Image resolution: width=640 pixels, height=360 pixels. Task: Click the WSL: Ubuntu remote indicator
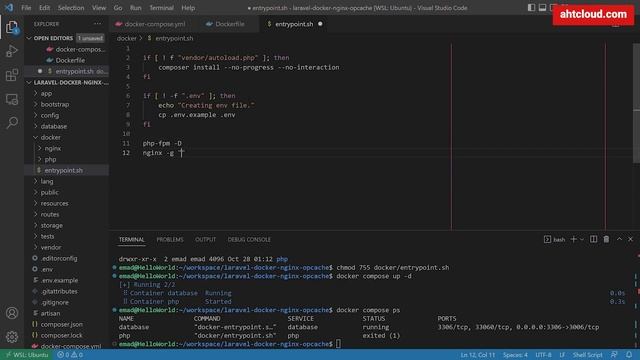click(26, 355)
